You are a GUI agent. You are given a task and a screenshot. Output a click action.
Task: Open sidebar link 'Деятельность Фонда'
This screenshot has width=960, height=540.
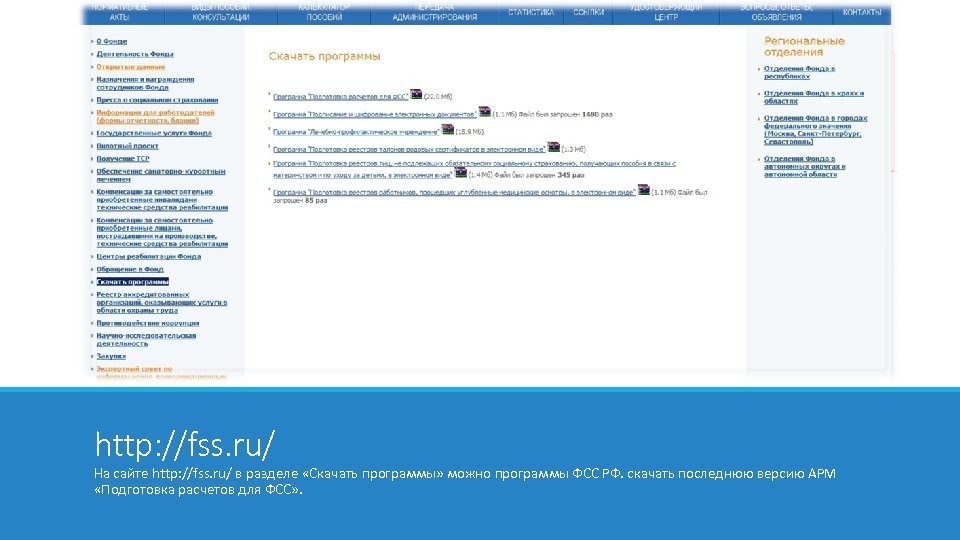coord(135,54)
